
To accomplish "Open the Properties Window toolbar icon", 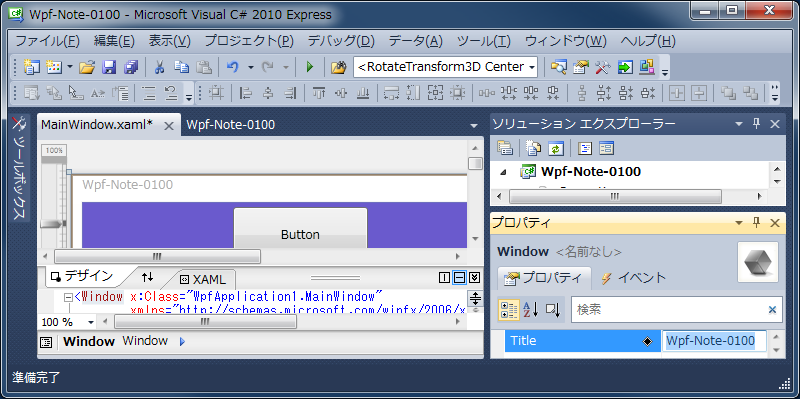I will point(581,67).
